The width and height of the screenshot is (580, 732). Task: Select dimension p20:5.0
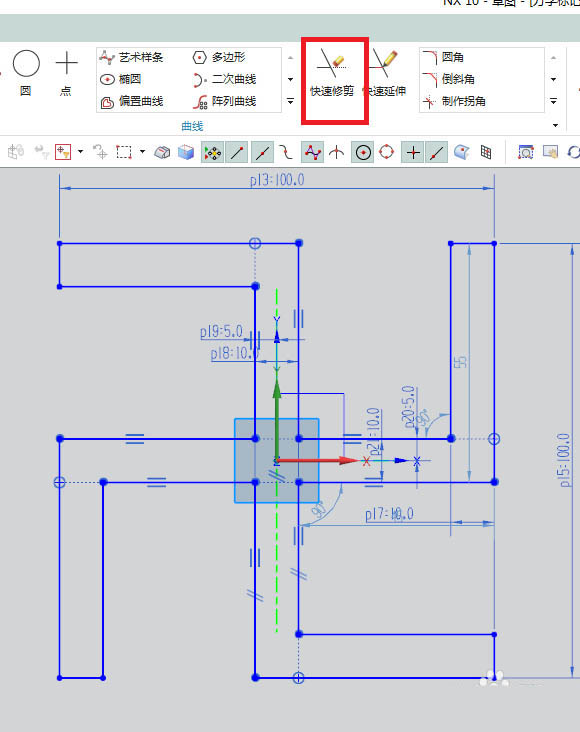click(409, 406)
